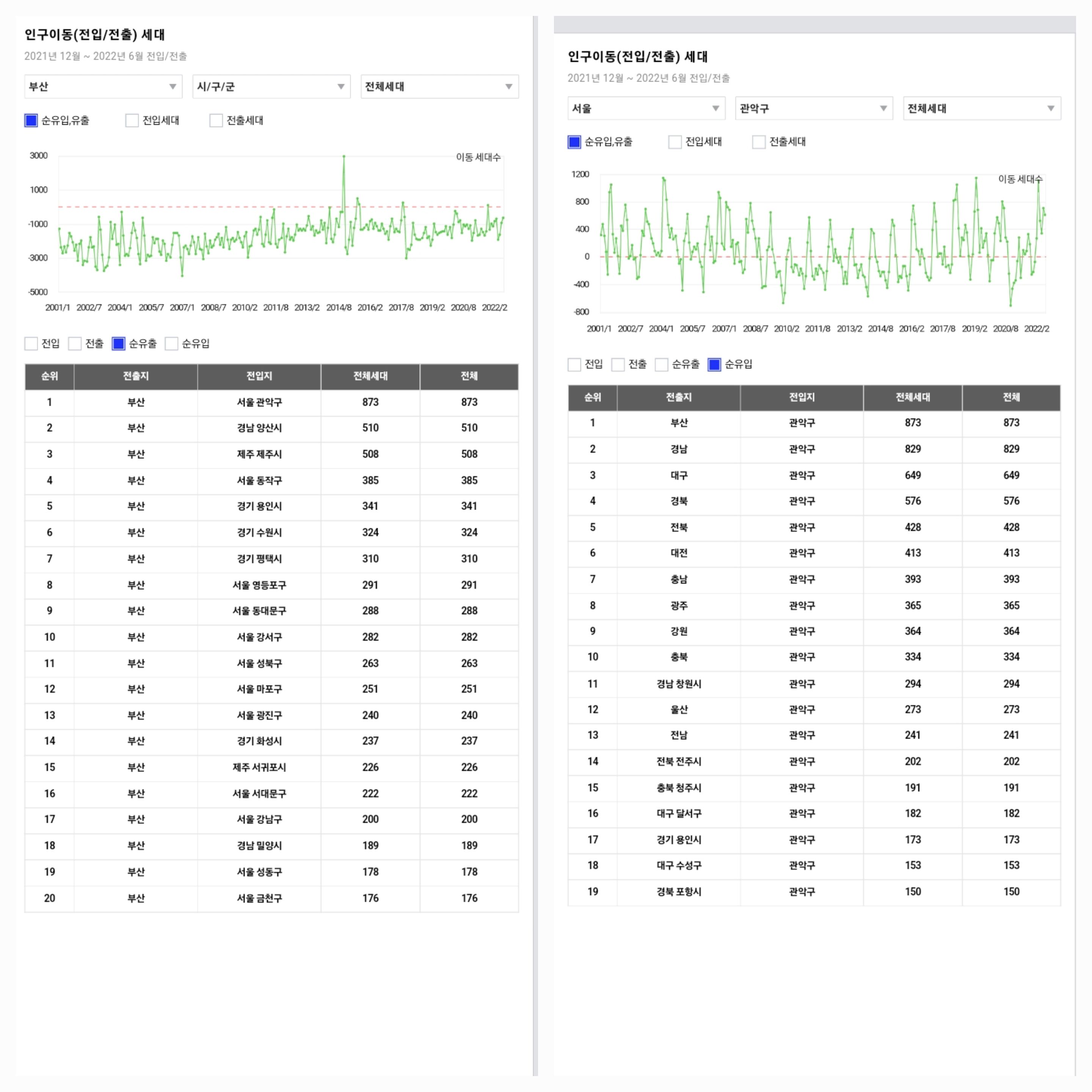Select 순유입 filter above Busan table
Screen dimensions: 1092x1092
(172, 344)
